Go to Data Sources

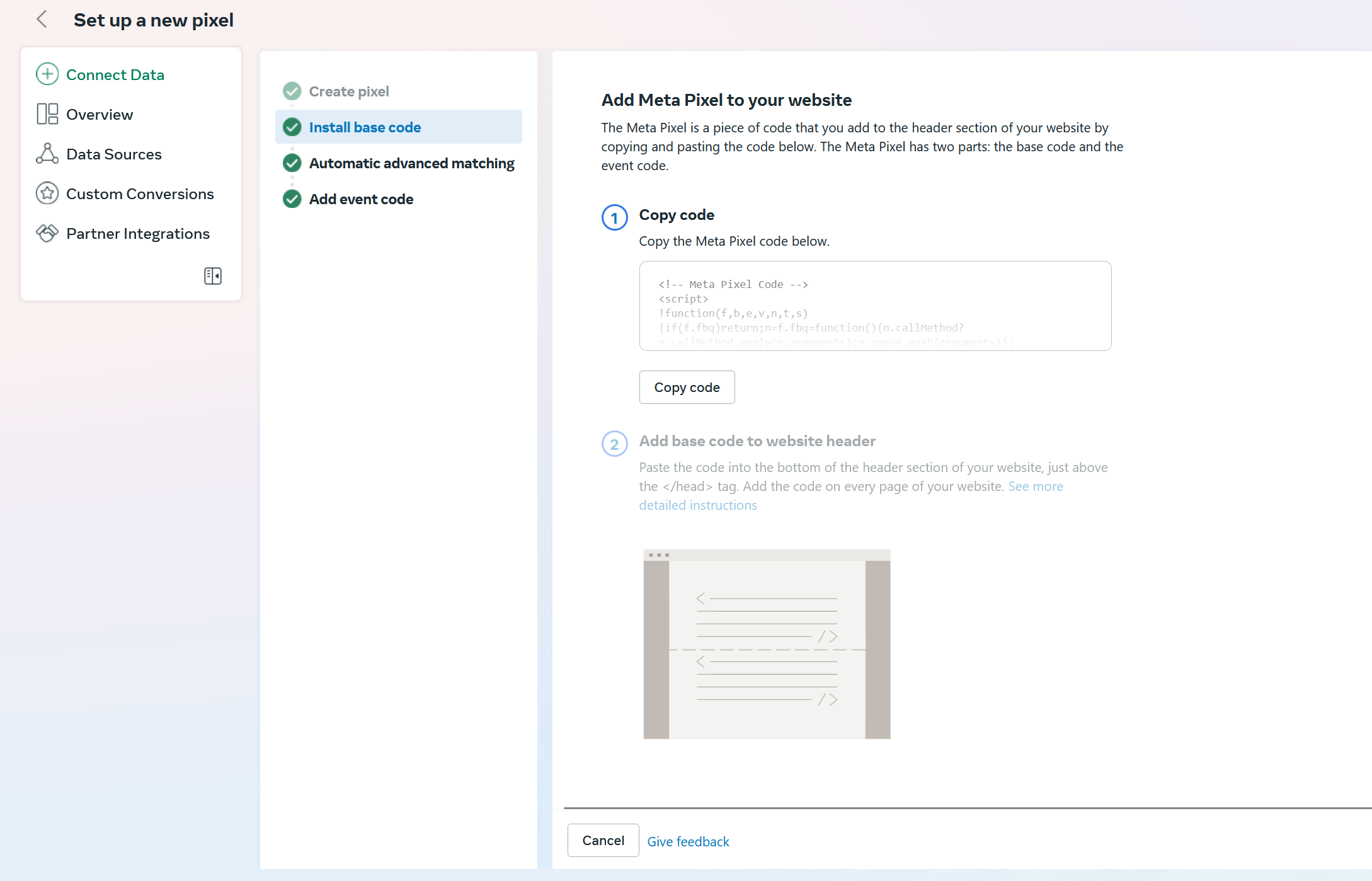[x=114, y=154]
